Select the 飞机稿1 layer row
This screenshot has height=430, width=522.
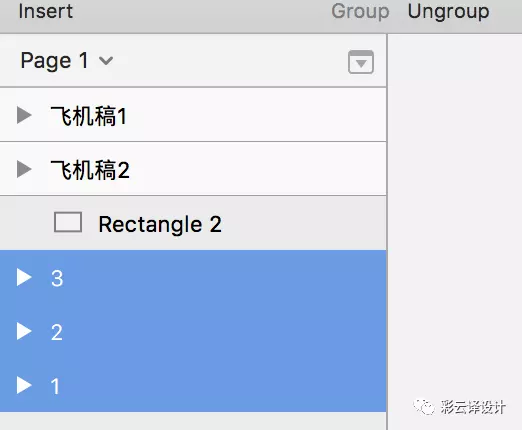coord(193,115)
